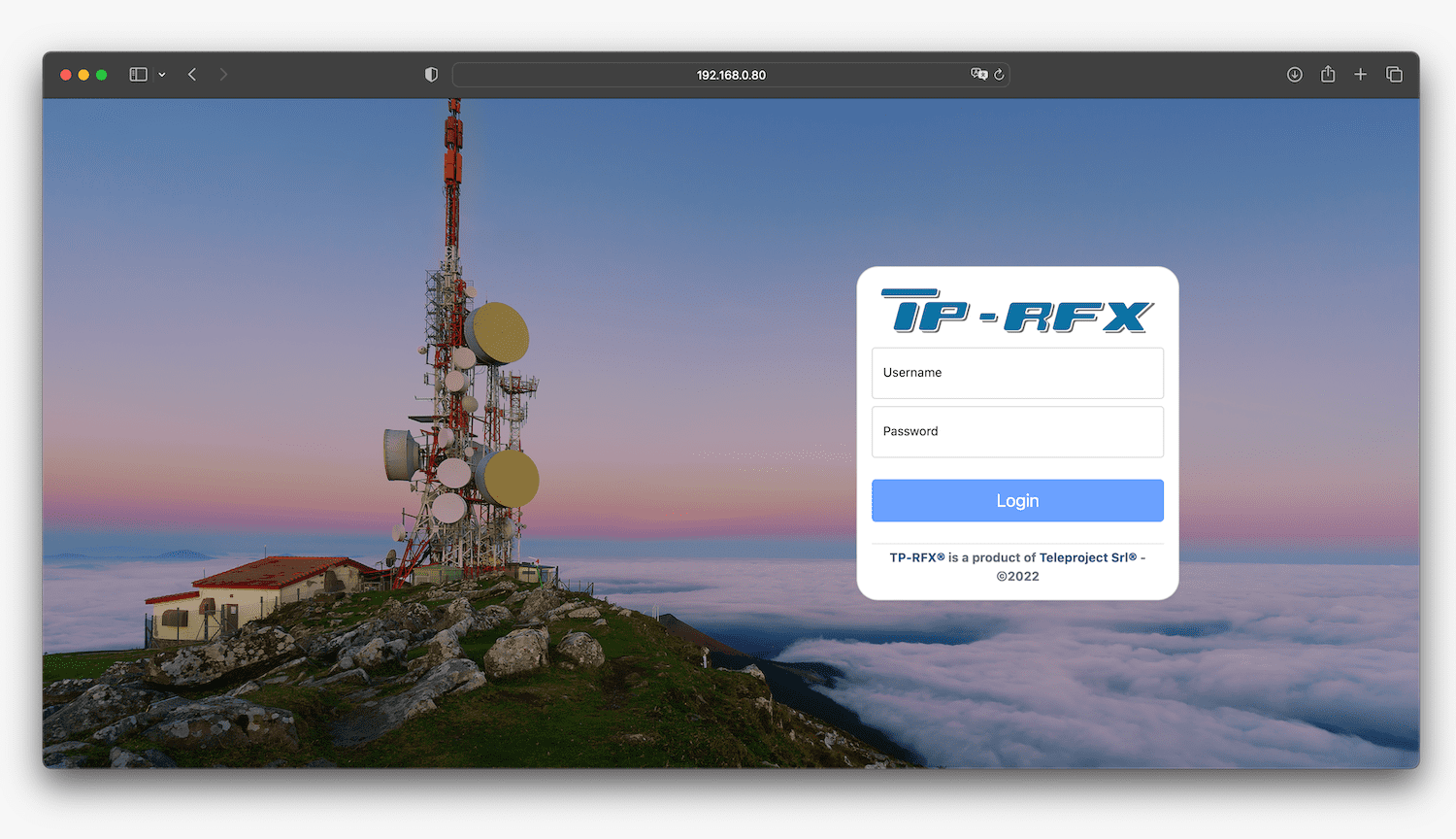Open the privacy report shield icon
Image resolution: width=1456 pixels, height=839 pixels.
(432, 75)
